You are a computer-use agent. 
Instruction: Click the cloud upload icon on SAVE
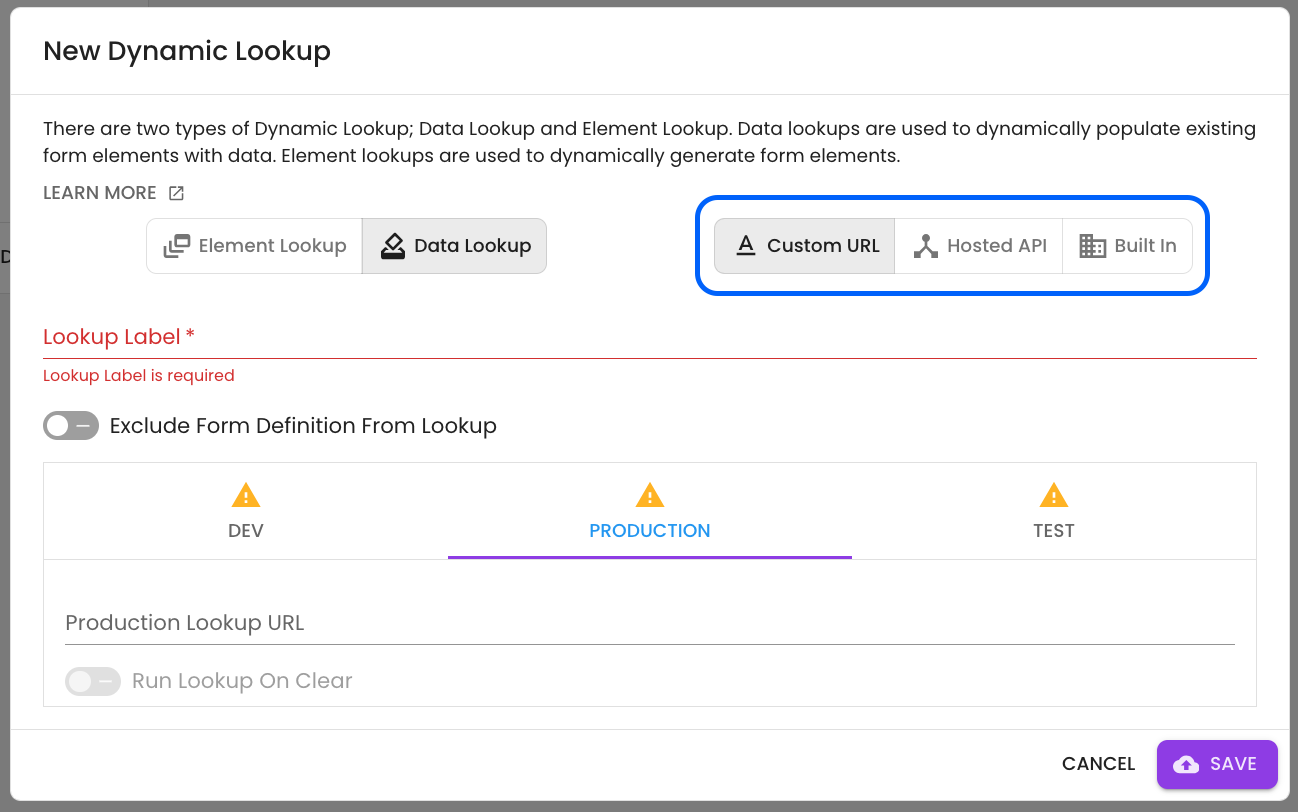1186,765
